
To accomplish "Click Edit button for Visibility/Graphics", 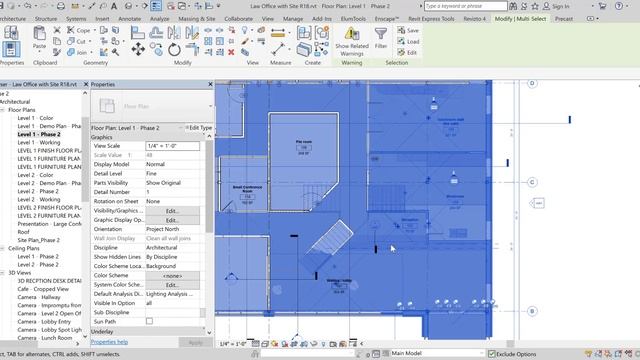I will 172,211.
